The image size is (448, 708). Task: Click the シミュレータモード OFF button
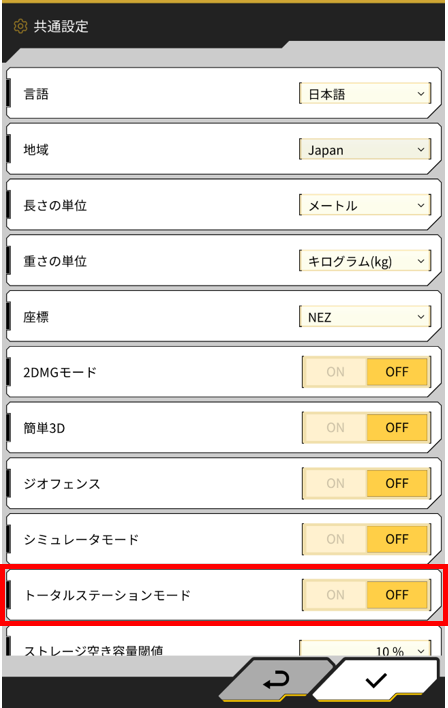[x=397, y=539]
